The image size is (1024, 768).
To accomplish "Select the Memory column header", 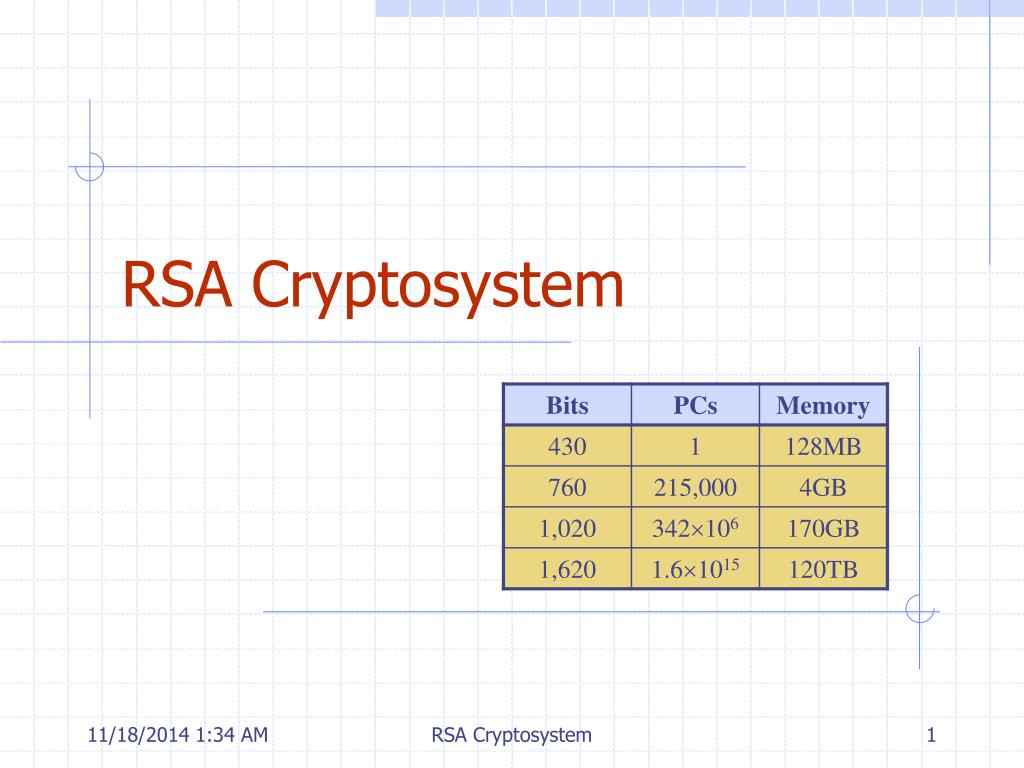I will click(823, 405).
